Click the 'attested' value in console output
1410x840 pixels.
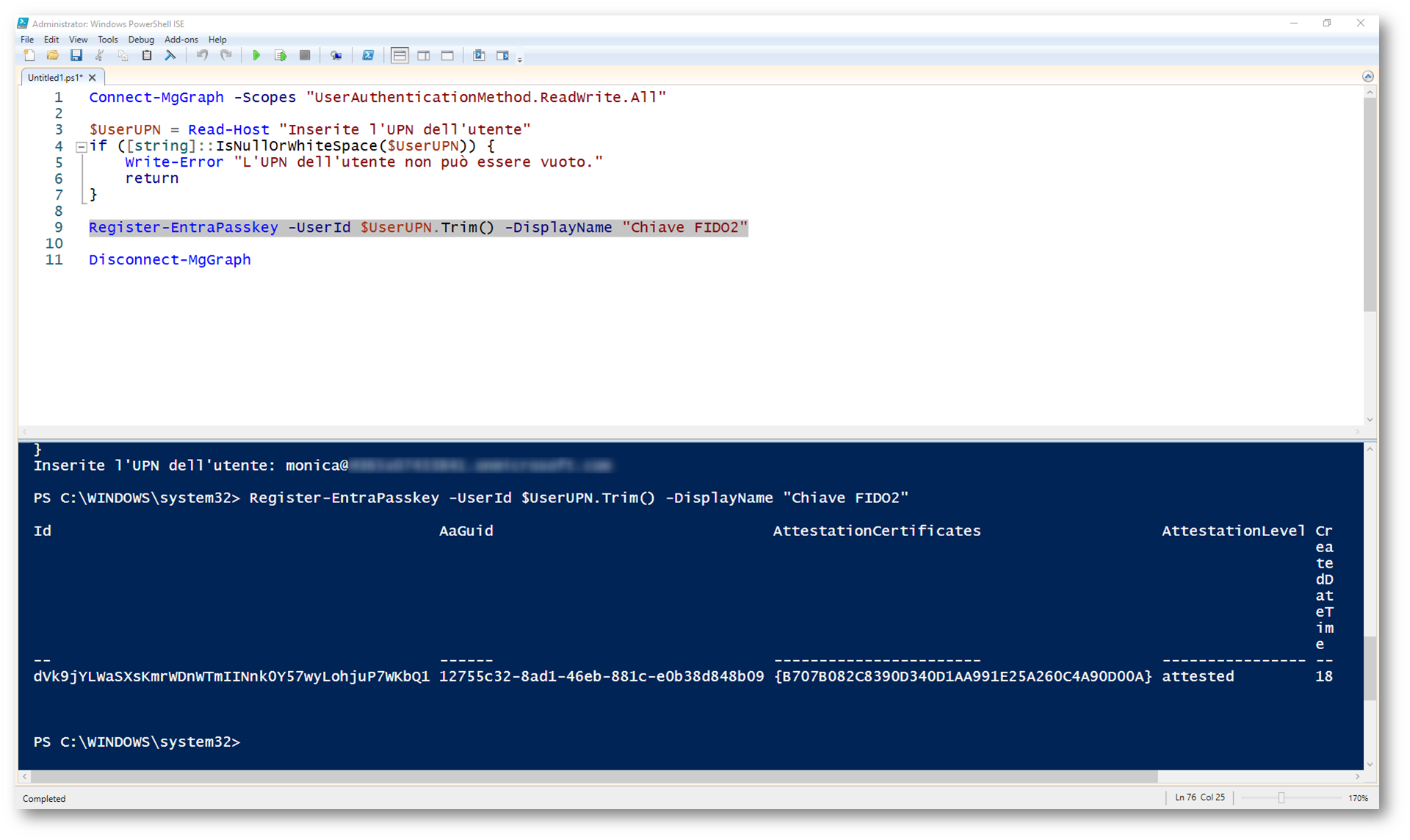[x=1198, y=676]
